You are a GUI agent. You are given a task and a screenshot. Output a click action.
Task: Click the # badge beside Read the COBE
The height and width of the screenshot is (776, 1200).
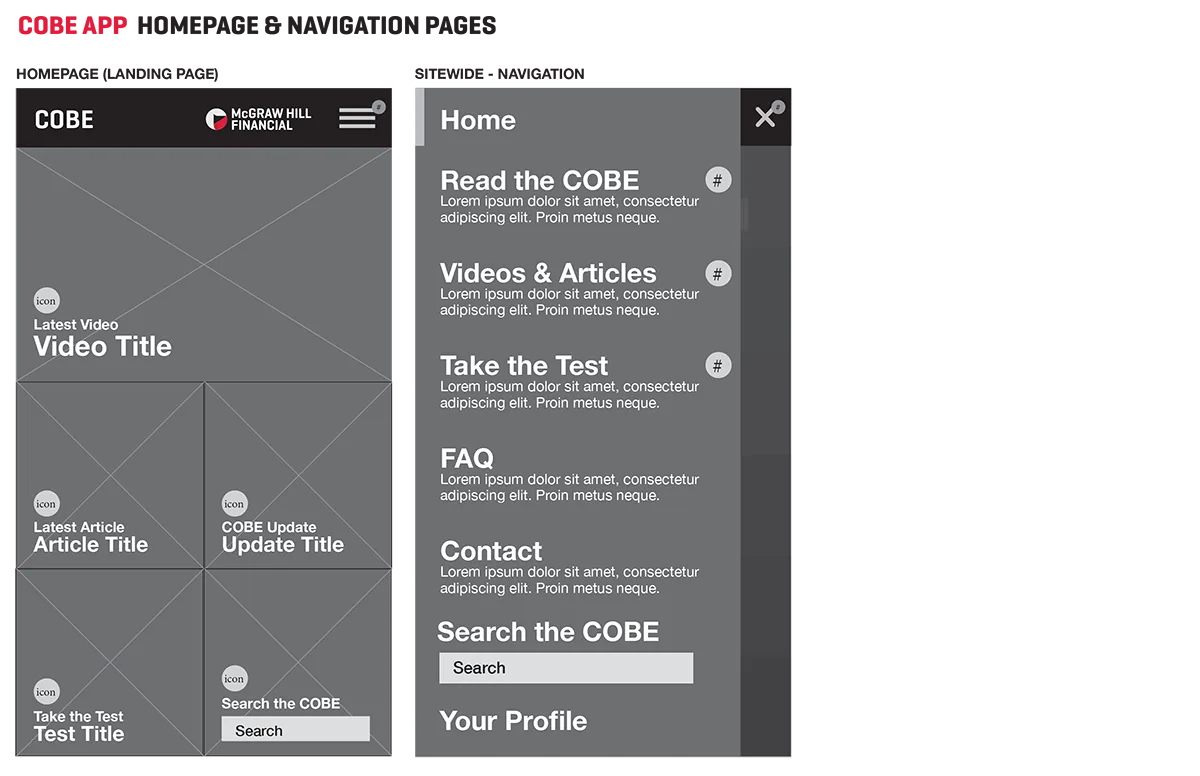pos(718,181)
